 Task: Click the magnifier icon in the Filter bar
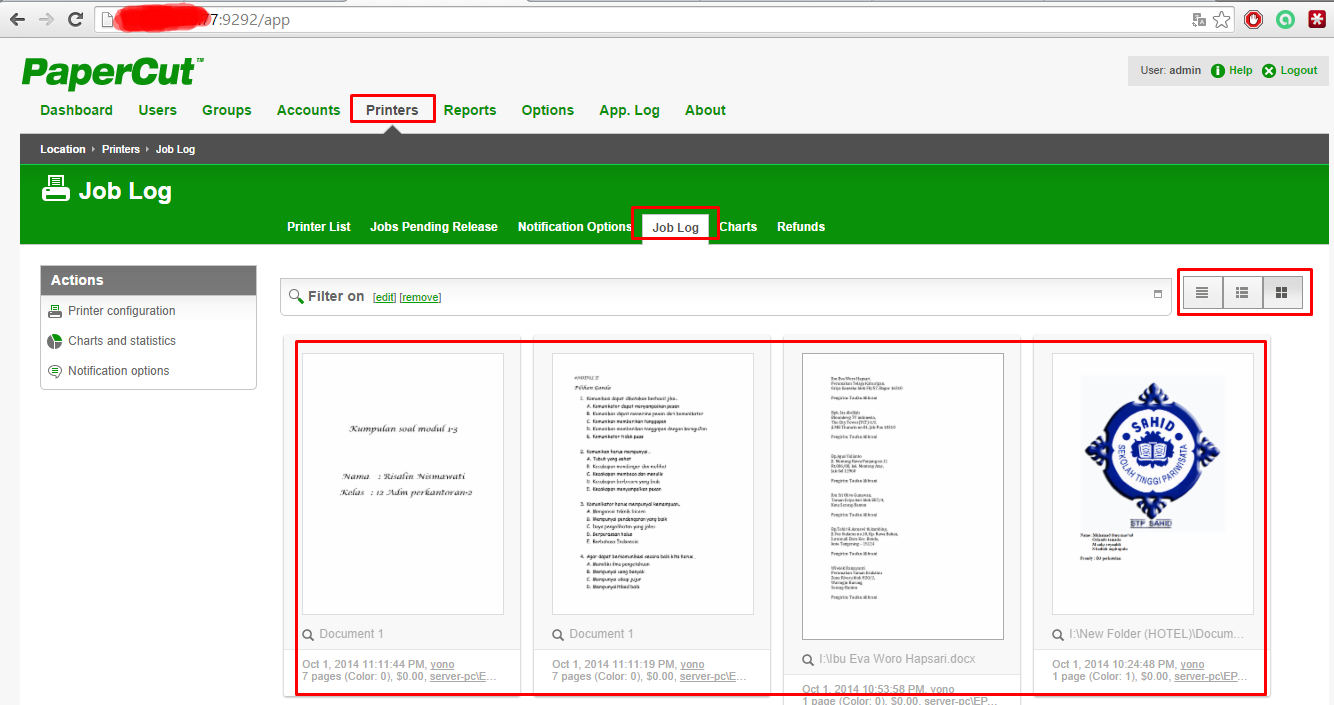pos(296,296)
